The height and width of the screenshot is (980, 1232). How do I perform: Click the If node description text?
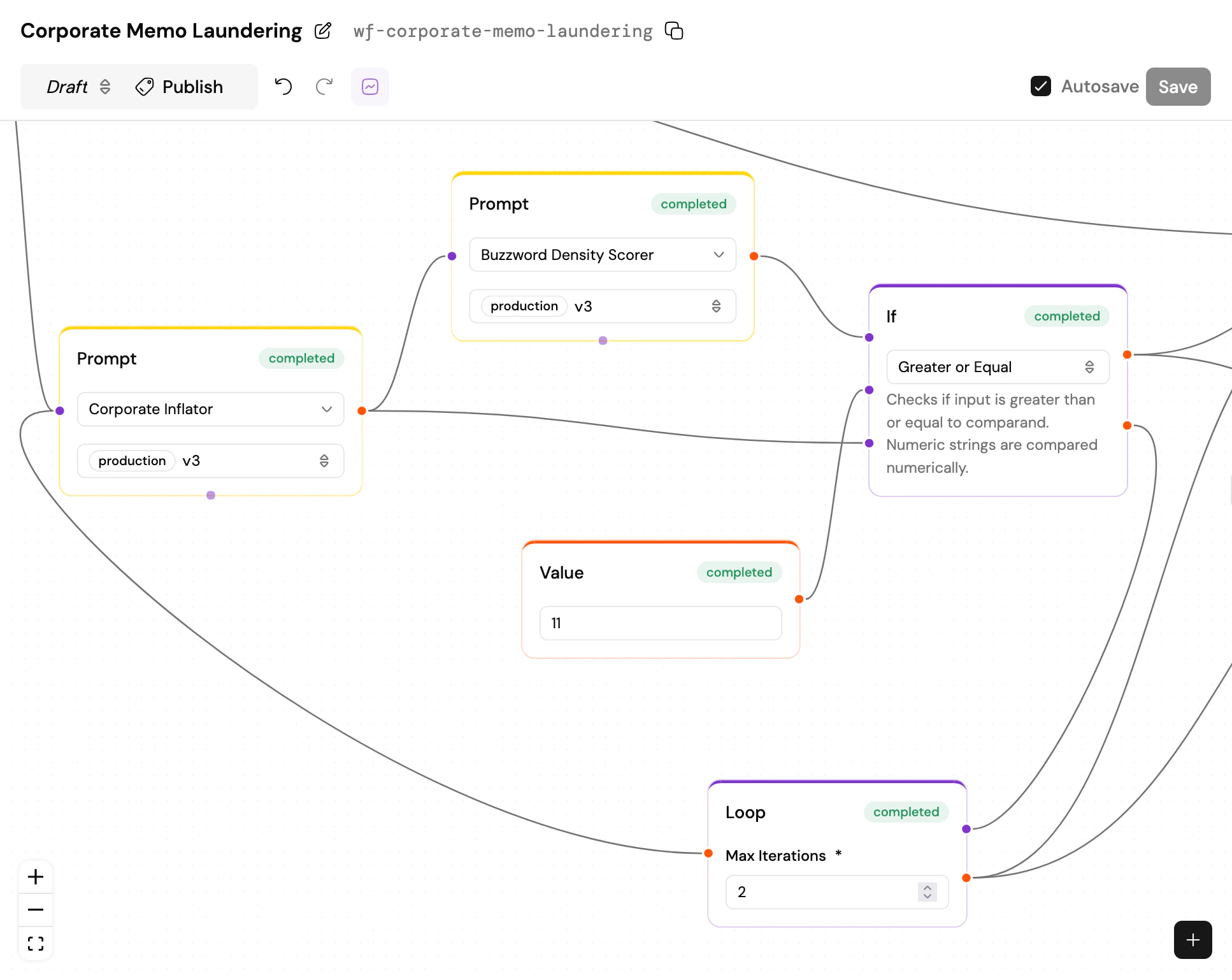point(992,433)
